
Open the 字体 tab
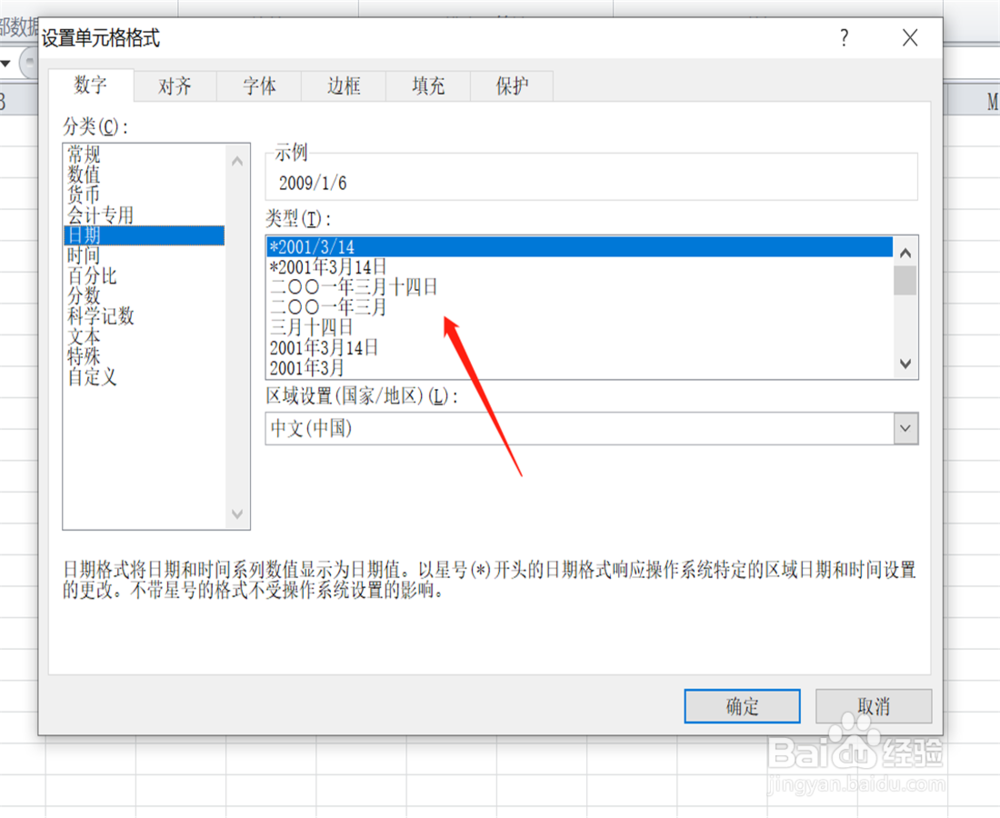(x=259, y=86)
